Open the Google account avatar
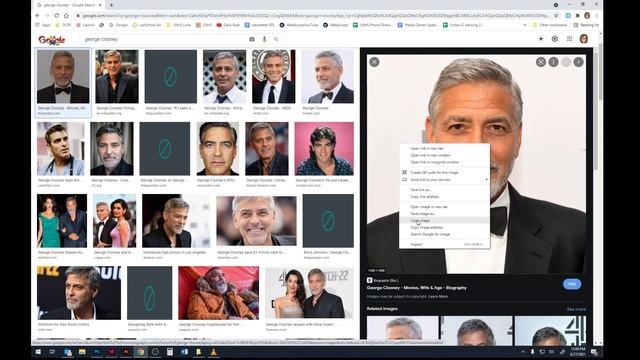This screenshot has width=640, height=360. pyautogui.click(x=584, y=39)
